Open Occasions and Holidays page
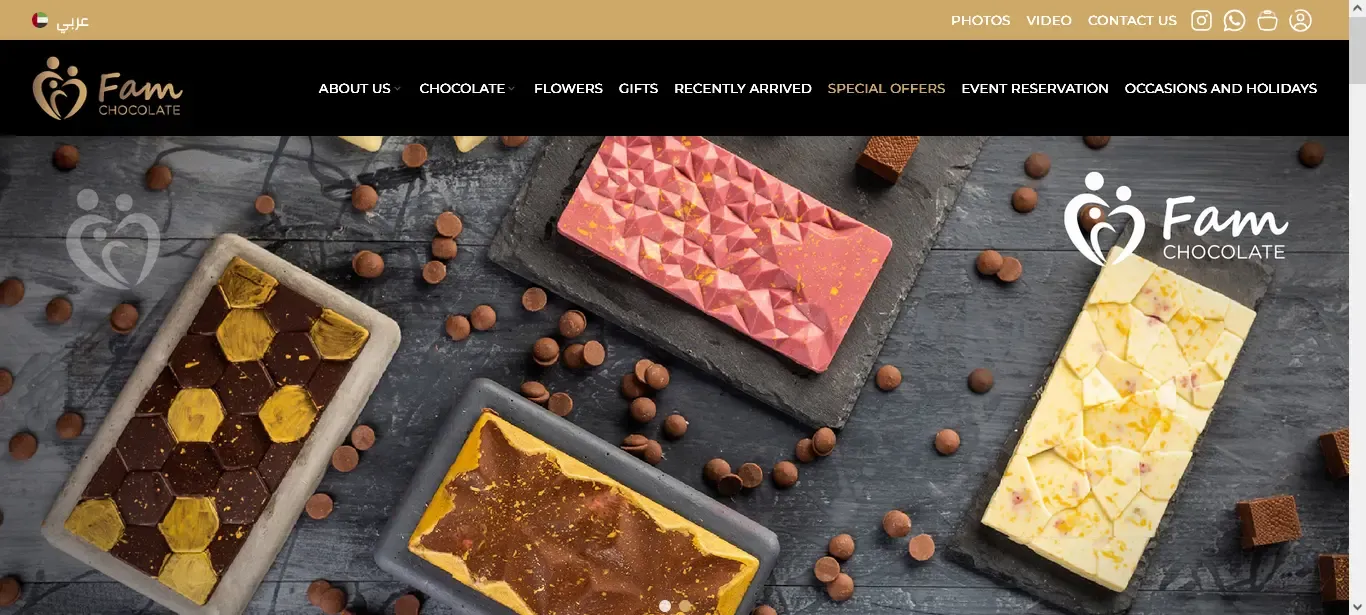The height and width of the screenshot is (615, 1366). click(x=1221, y=88)
